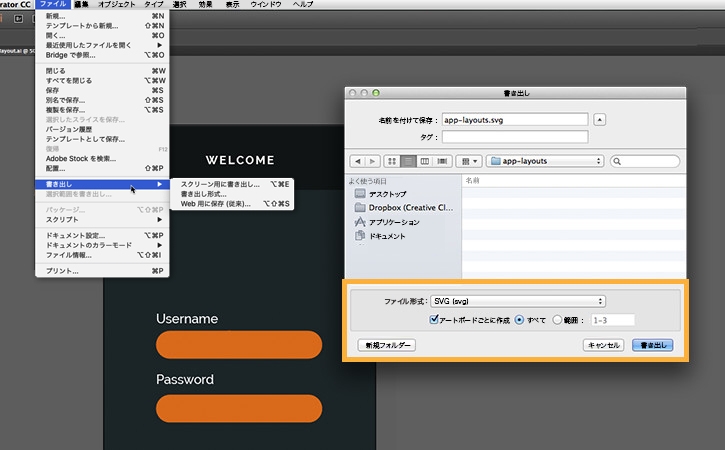Choose 別名で保存... menu item
The width and height of the screenshot is (725, 450).
point(102,100)
